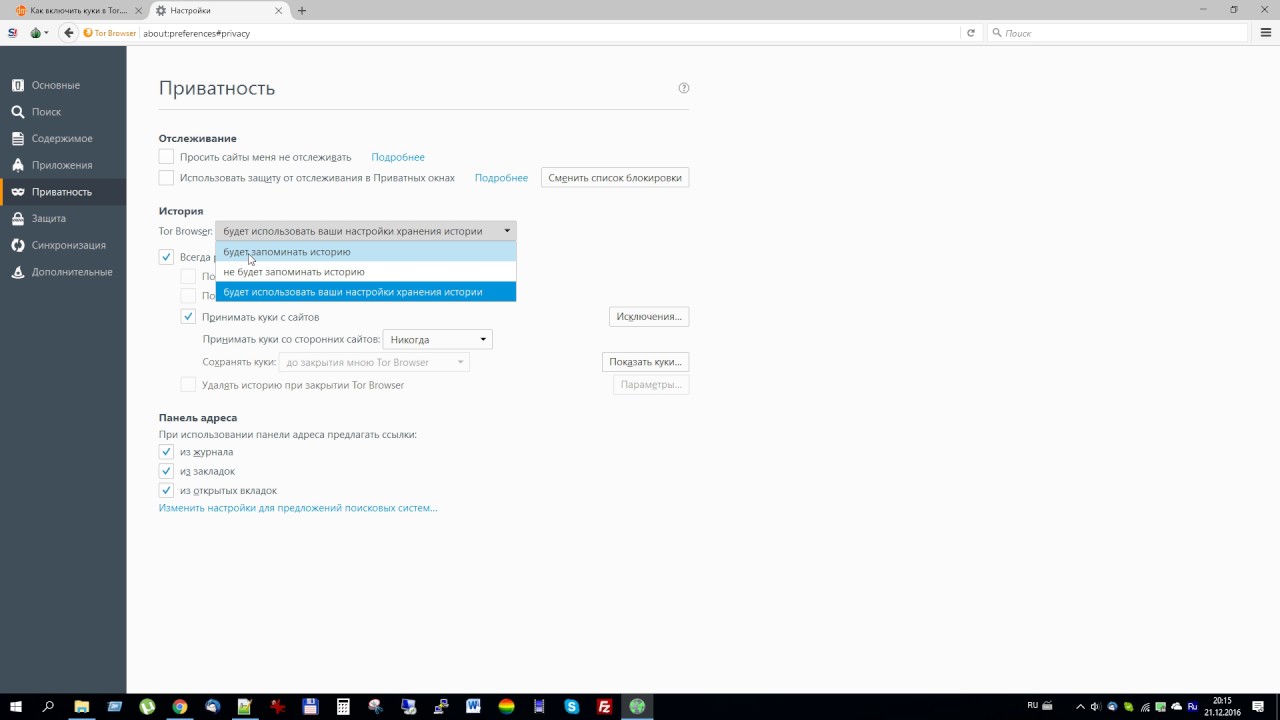
Task: Open Изменить настройки для предложений поисковых систем link
Action: coord(298,508)
